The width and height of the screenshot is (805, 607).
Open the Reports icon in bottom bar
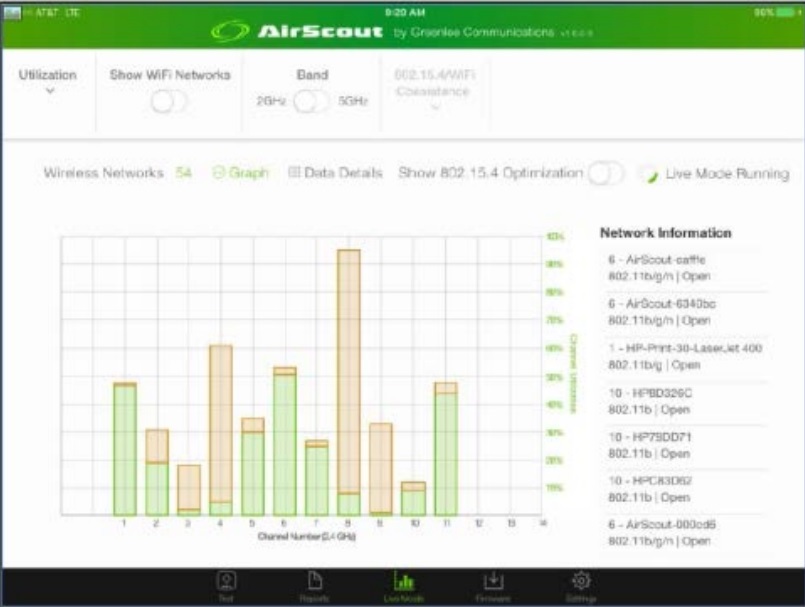click(313, 582)
